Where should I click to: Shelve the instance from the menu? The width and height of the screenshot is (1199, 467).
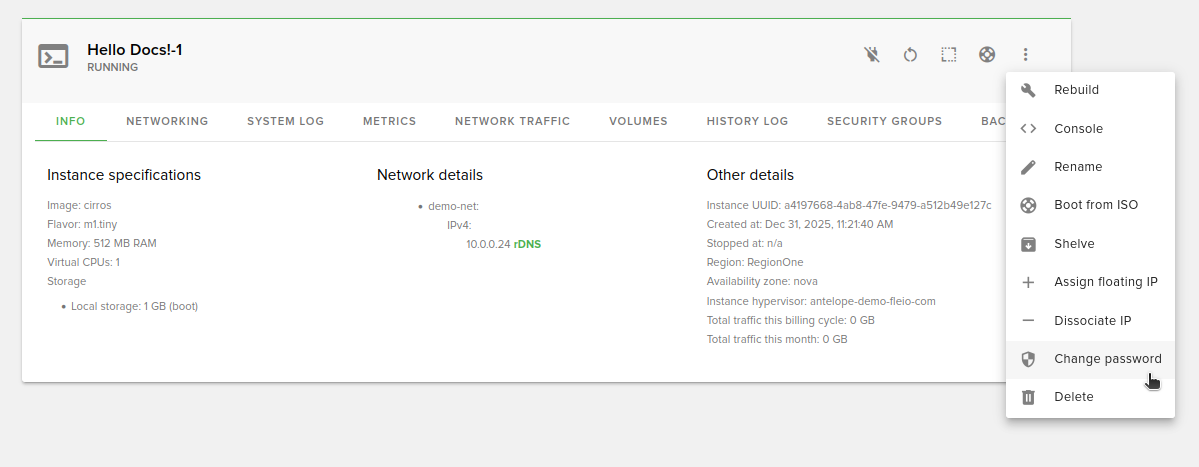(x=1074, y=244)
